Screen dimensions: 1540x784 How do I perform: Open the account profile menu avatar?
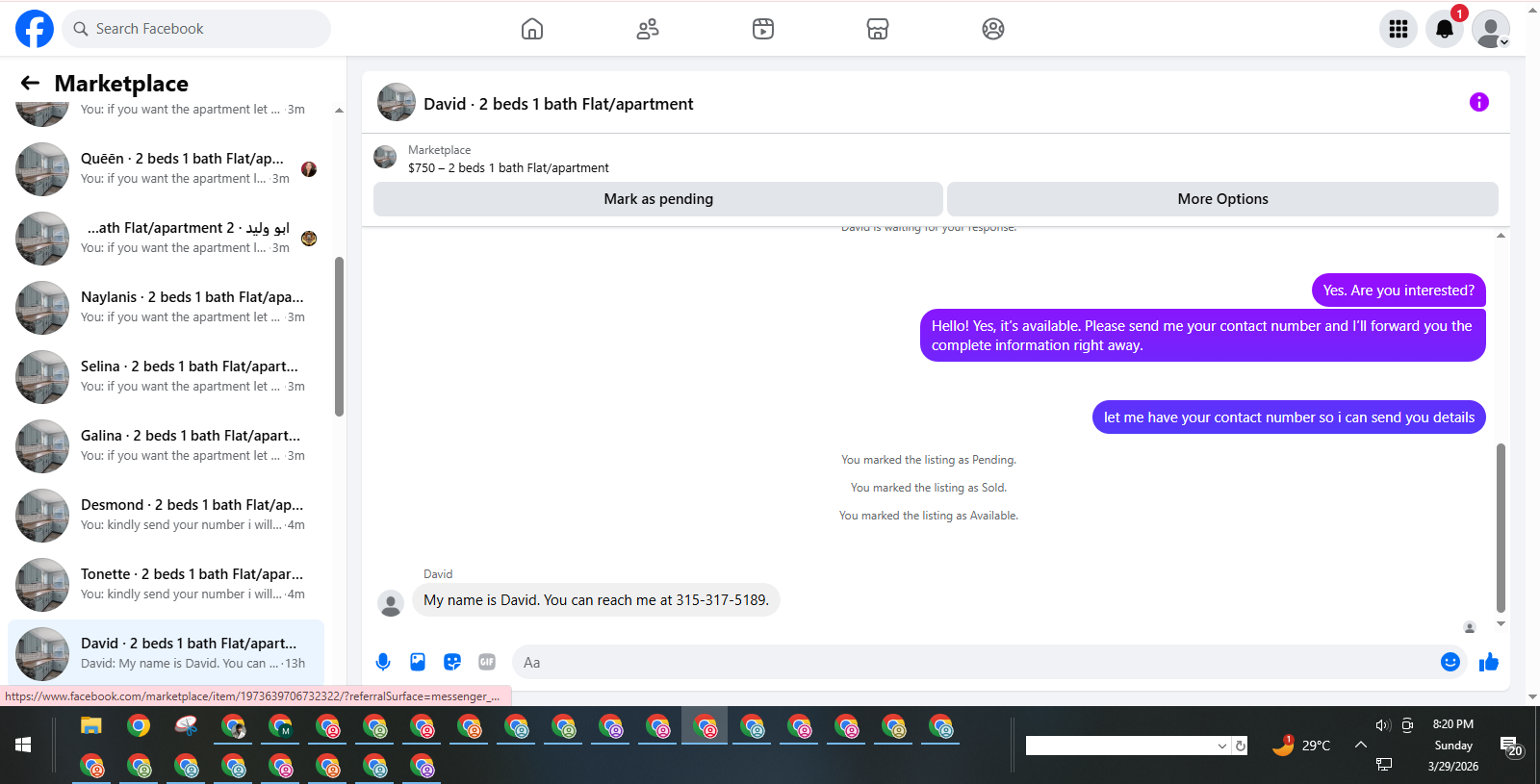(x=1491, y=29)
